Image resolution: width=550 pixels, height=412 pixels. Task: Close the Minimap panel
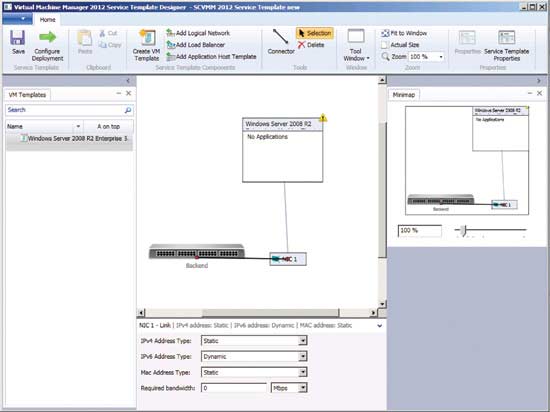539,93
